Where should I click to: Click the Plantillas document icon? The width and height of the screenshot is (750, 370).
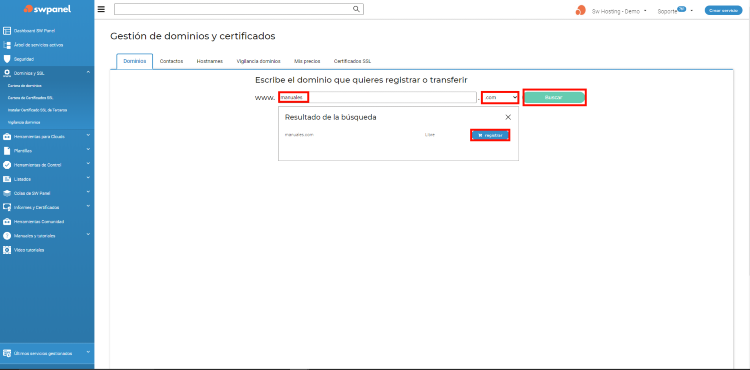point(7,151)
